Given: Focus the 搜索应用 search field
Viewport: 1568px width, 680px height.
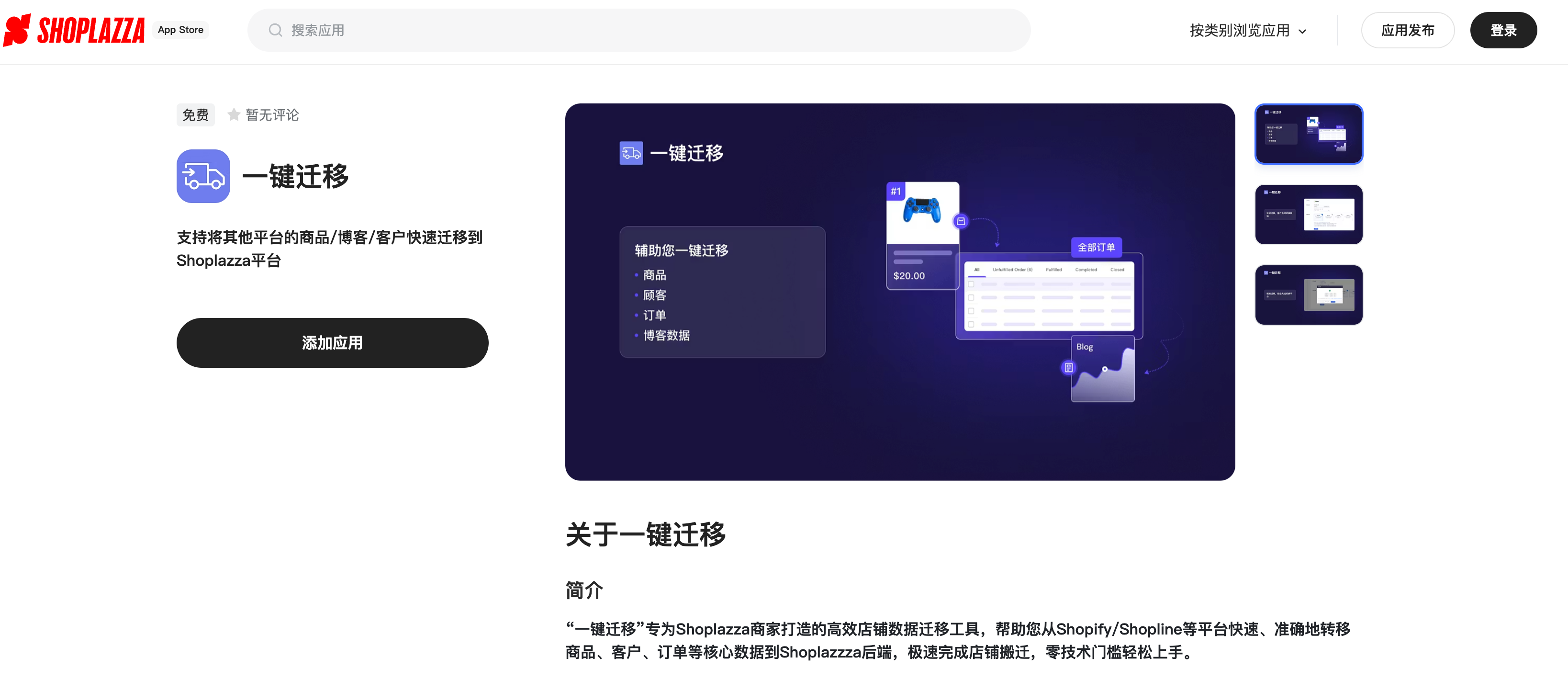Looking at the screenshot, I should (638, 31).
